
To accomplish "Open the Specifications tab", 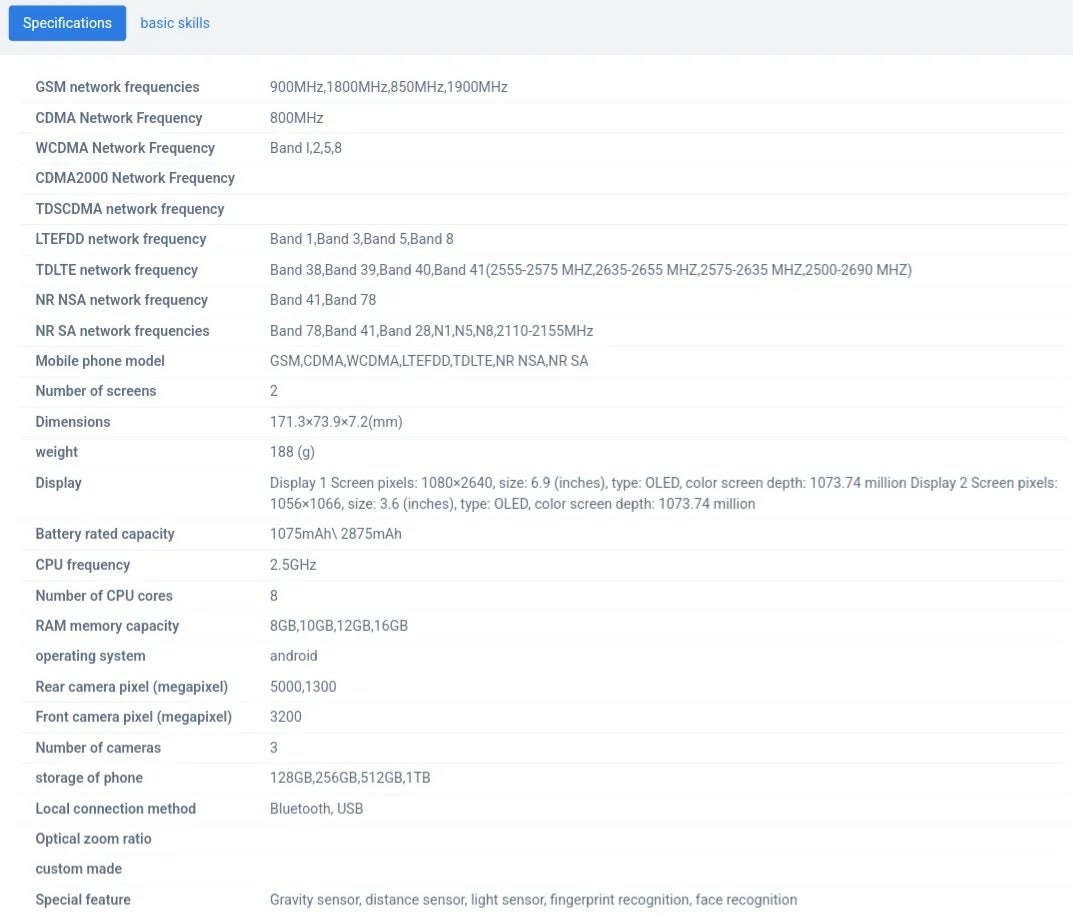I will click(67, 23).
